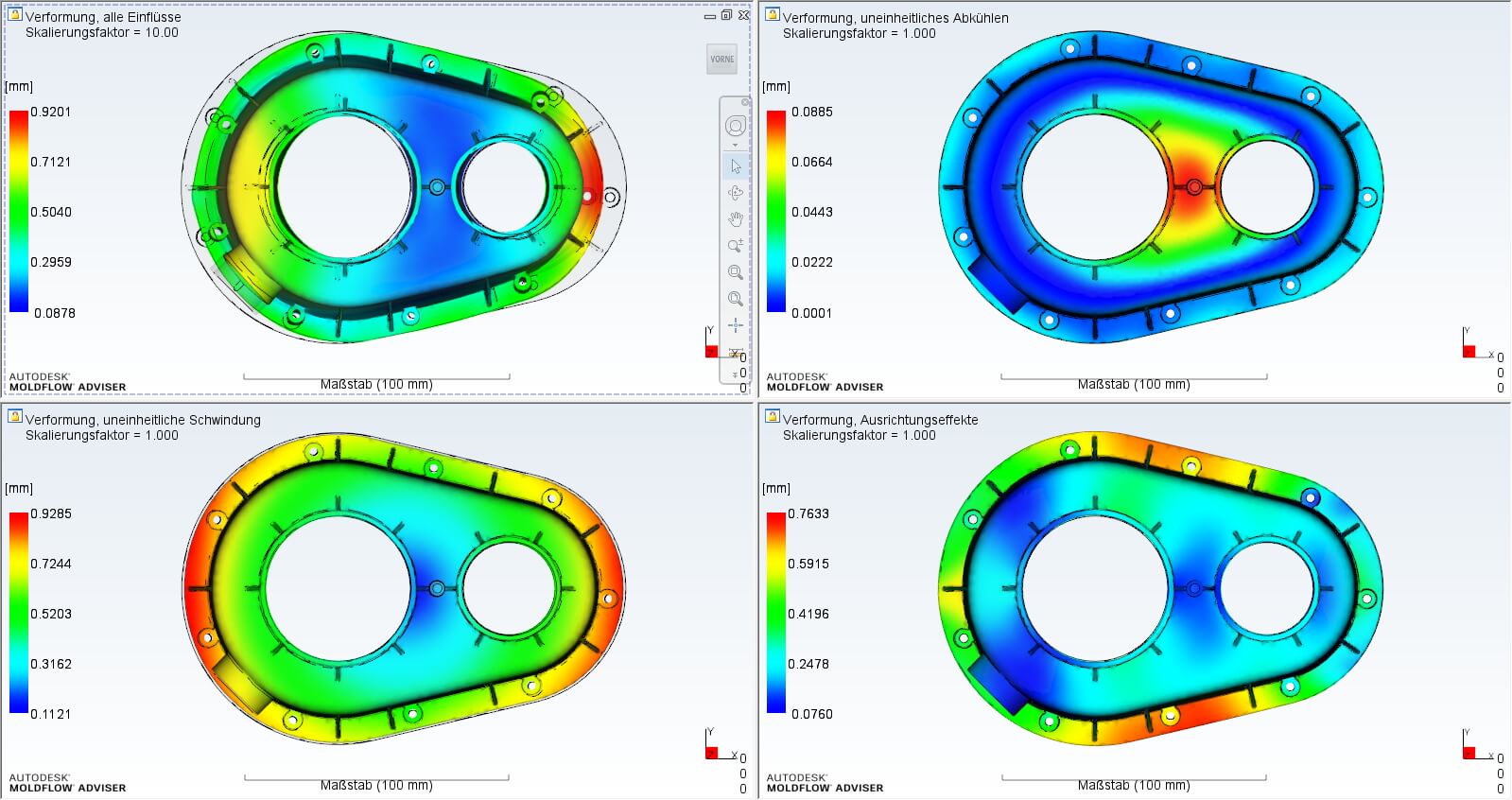Close the floating navigation bar
The width and height of the screenshot is (1512, 800).
tap(745, 101)
